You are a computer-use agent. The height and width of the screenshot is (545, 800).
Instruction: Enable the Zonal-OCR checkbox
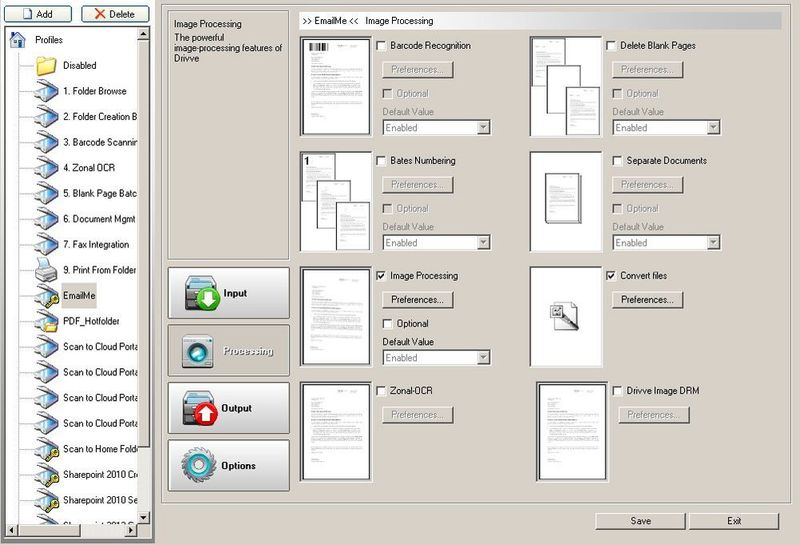381,391
